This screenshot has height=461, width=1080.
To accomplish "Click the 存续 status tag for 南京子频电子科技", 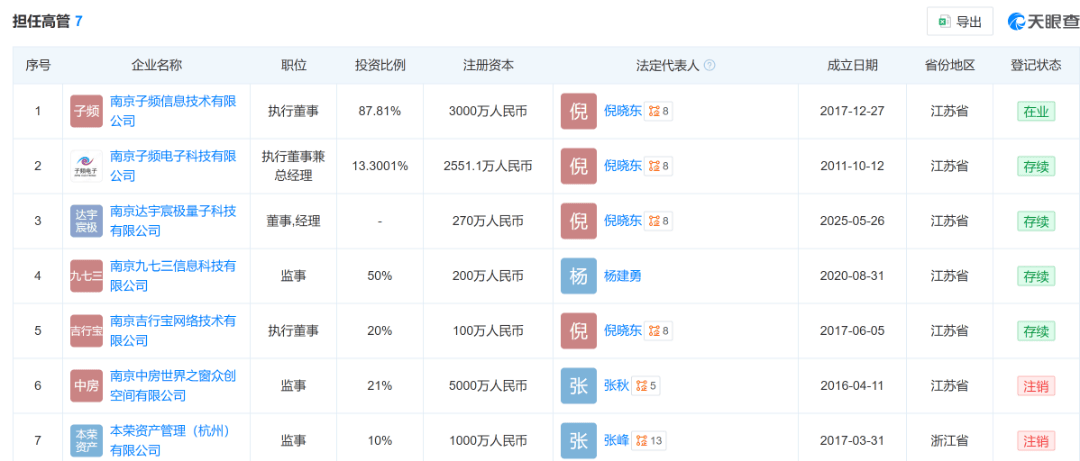I will tap(1036, 166).
